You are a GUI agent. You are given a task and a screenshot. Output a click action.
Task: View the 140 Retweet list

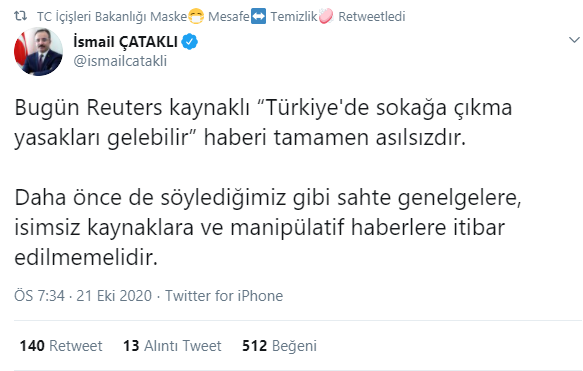pos(61,346)
